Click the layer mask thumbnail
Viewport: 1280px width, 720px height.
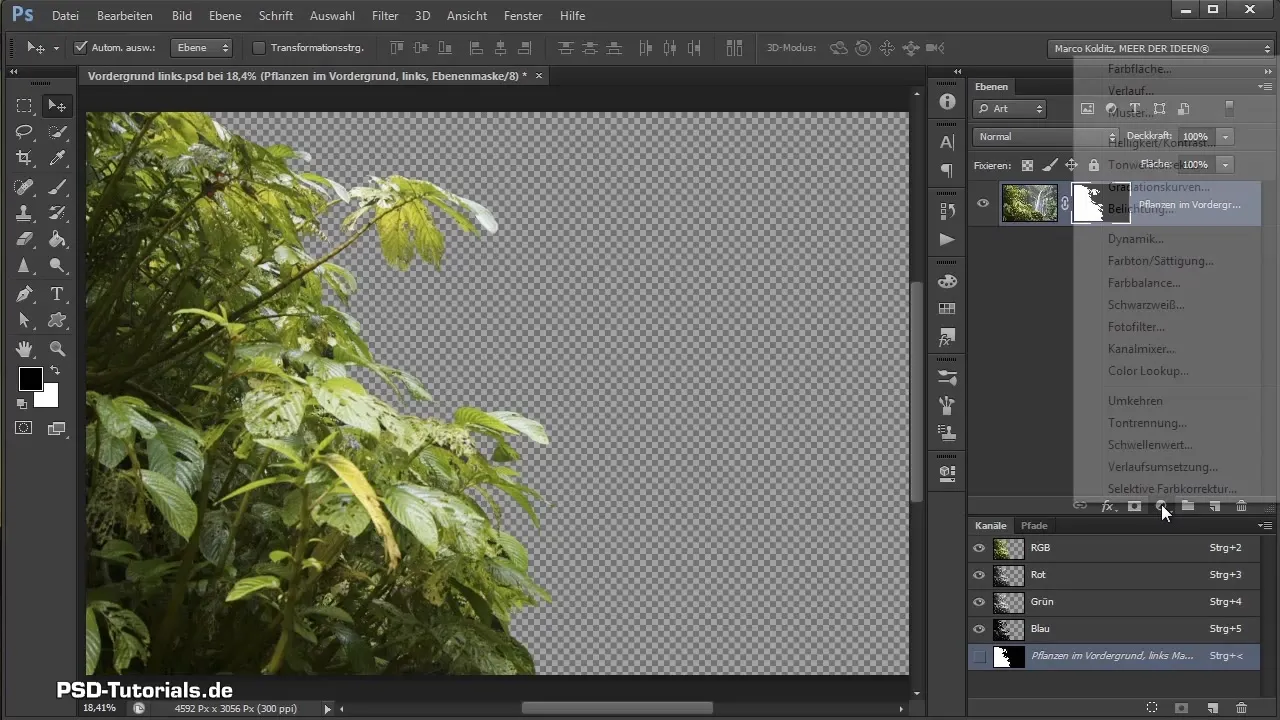tap(1100, 203)
